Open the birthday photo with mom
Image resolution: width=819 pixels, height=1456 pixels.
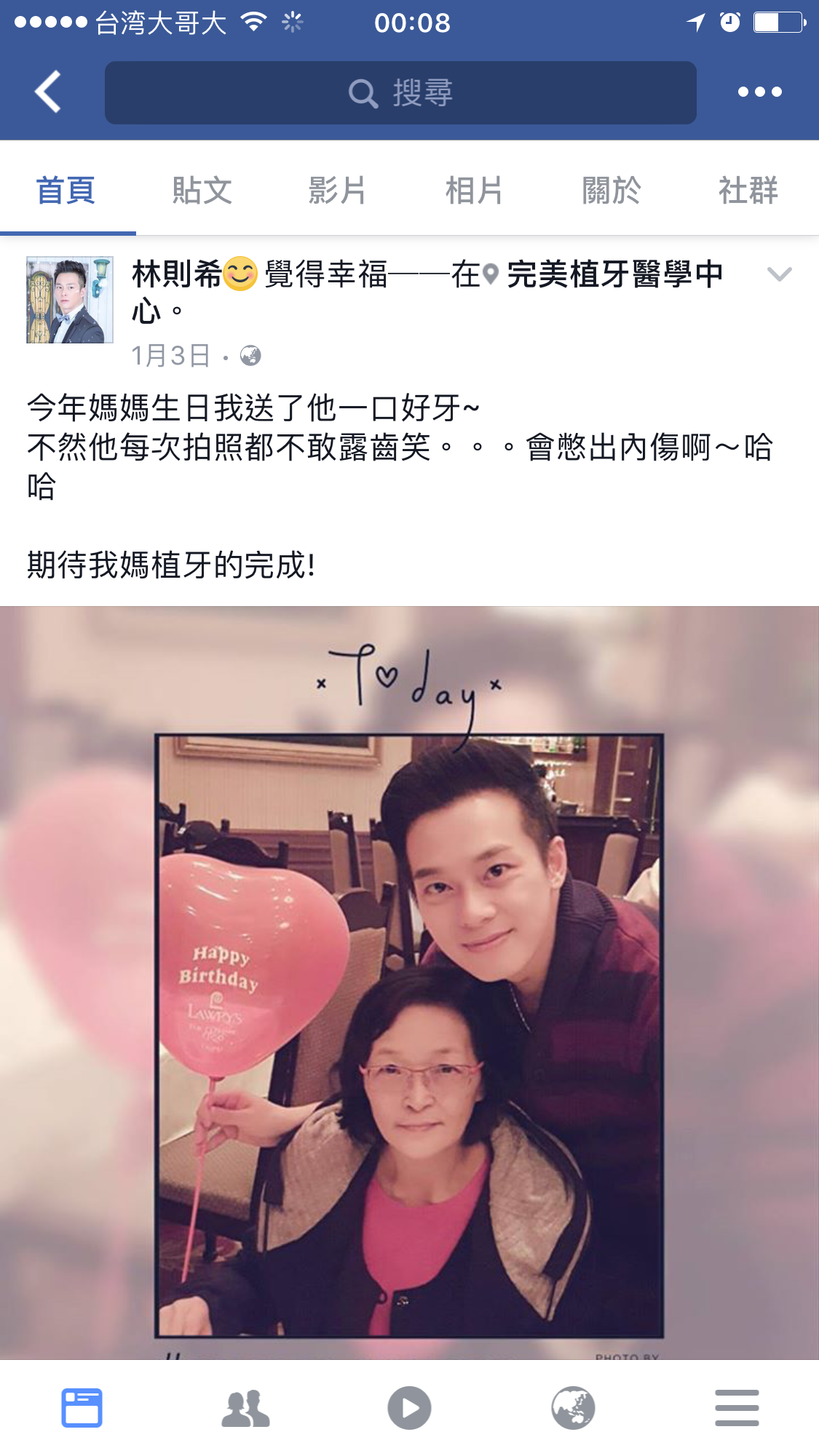tap(409, 982)
